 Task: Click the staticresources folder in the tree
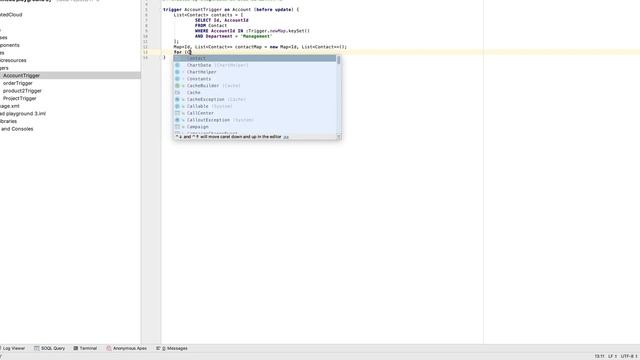coord(13,60)
